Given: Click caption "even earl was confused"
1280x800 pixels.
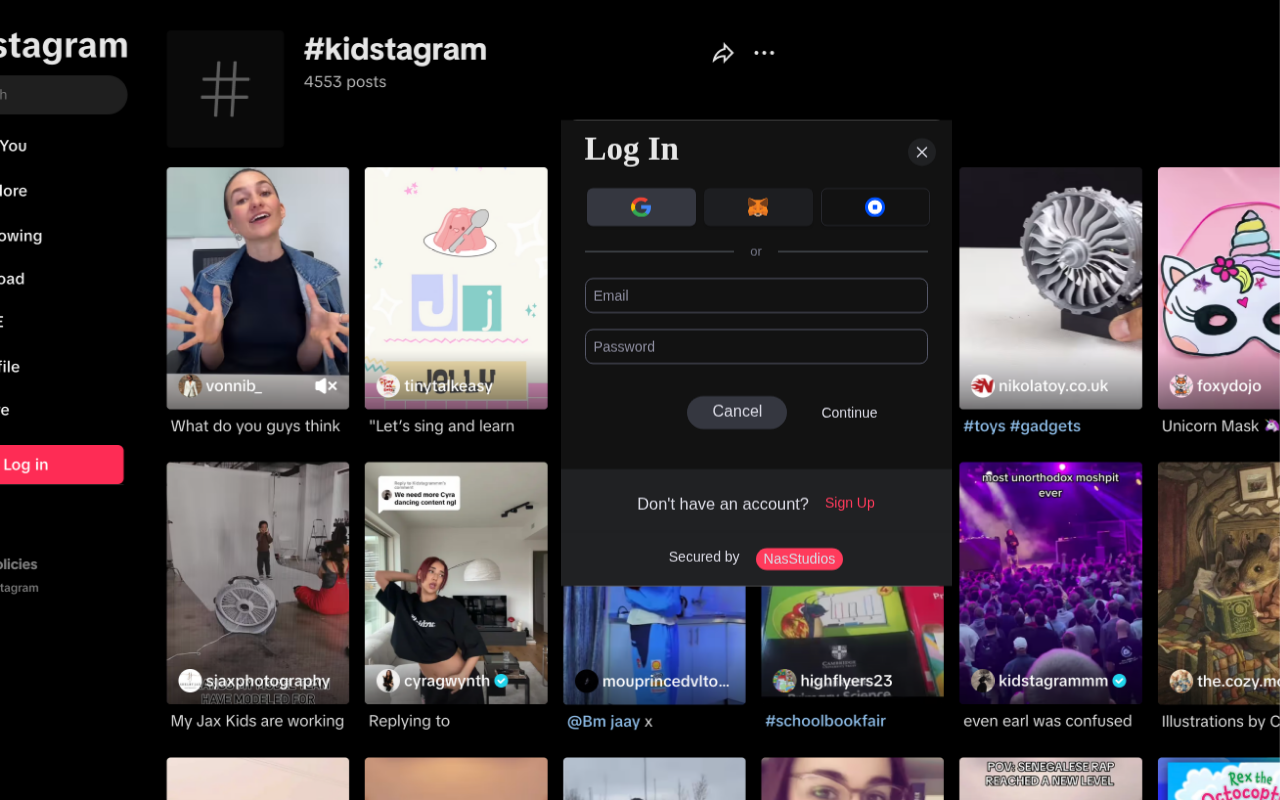Looking at the screenshot, I should [1048, 721].
